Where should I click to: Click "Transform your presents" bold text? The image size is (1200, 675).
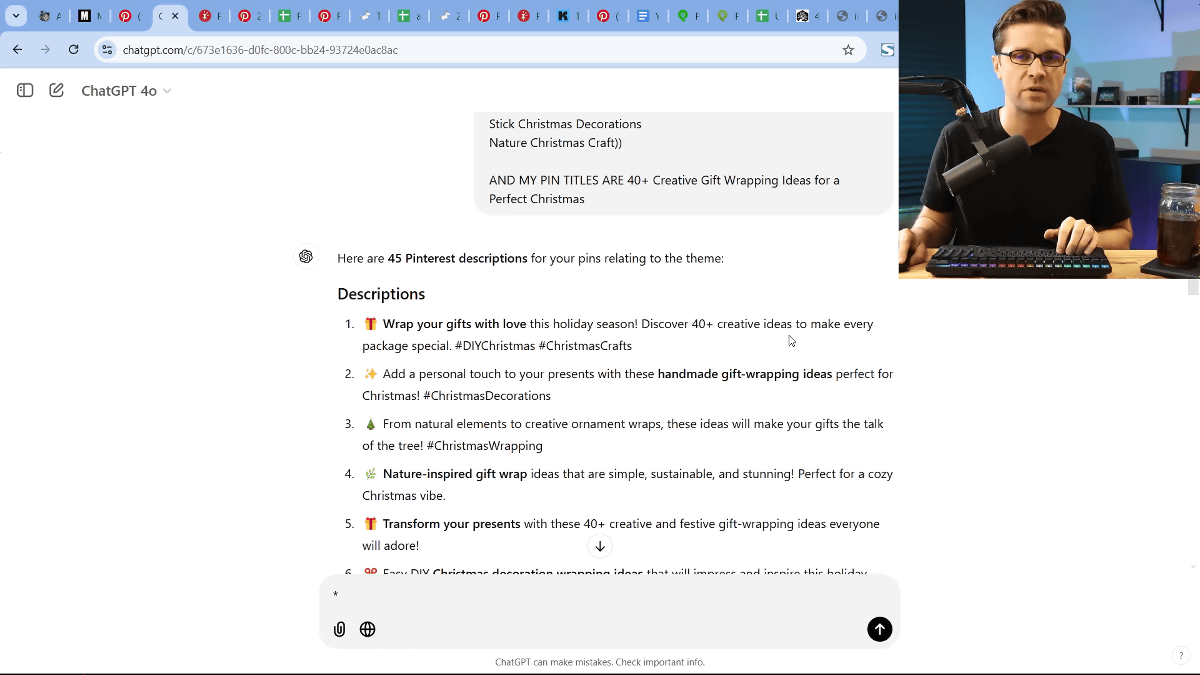(452, 524)
